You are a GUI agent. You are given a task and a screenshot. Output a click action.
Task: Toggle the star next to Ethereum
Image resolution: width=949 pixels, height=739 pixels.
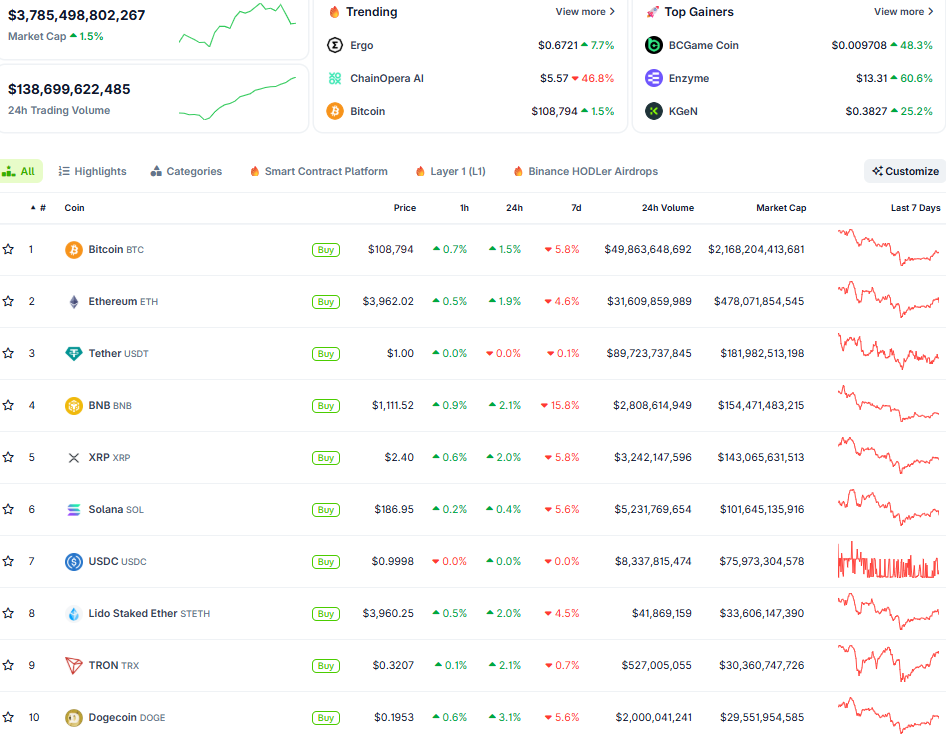click(x=10, y=301)
